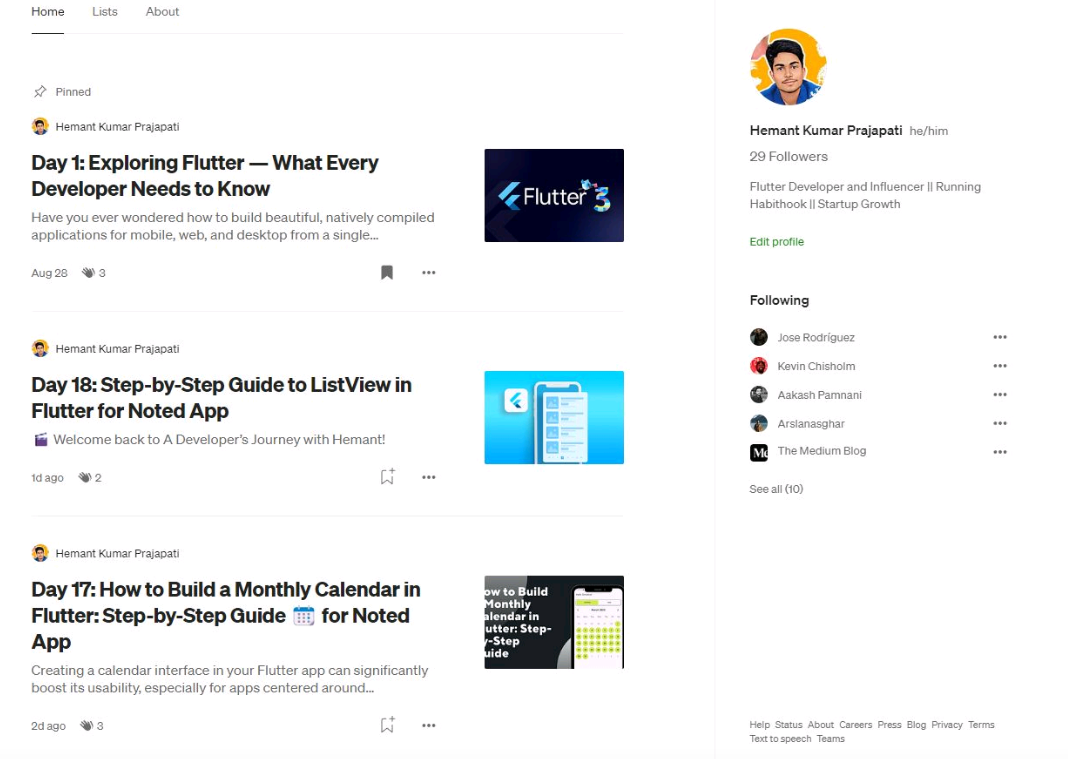Image resolution: width=1068 pixels, height=759 pixels.
Task: Open Aakash Pamnani's profile from Following
Action: point(819,394)
